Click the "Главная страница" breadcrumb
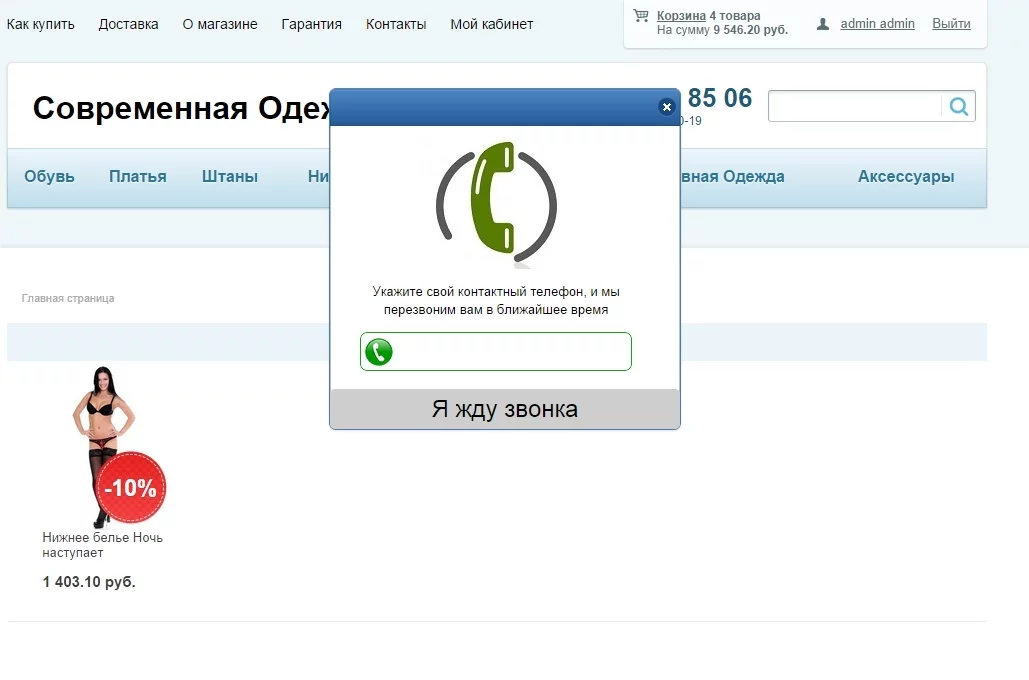This screenshot has height=680, width=1029. pyautogui.click(x=68, y=298)
